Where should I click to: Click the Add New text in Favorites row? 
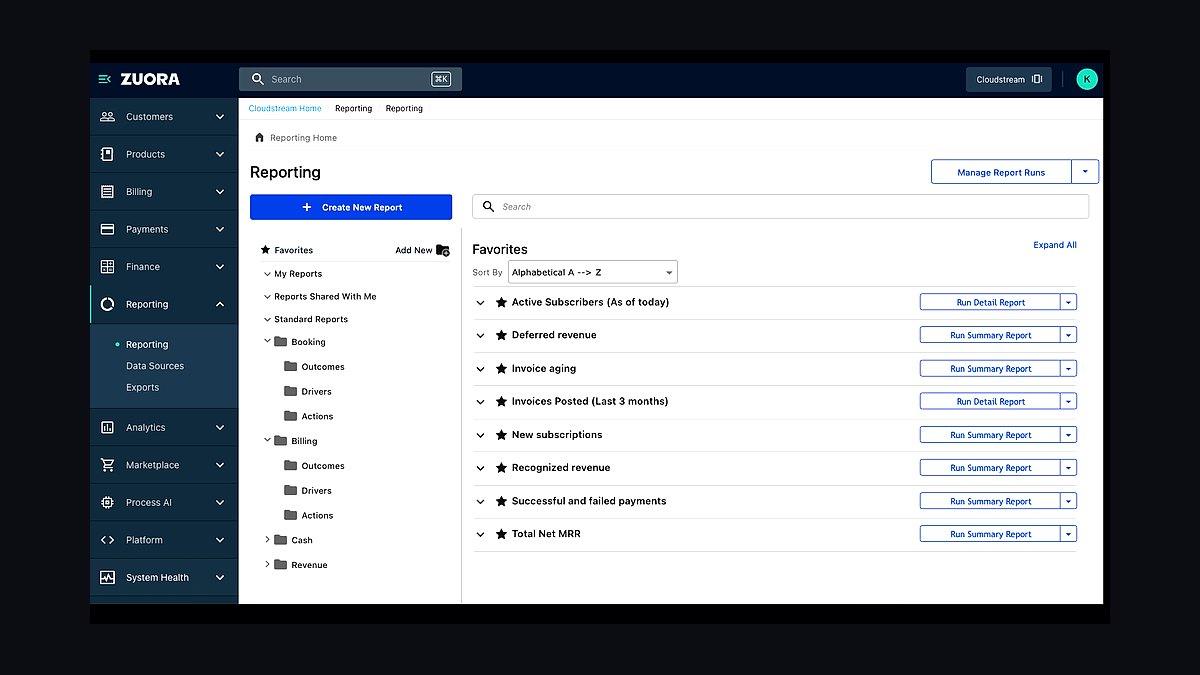pos(414,250)
